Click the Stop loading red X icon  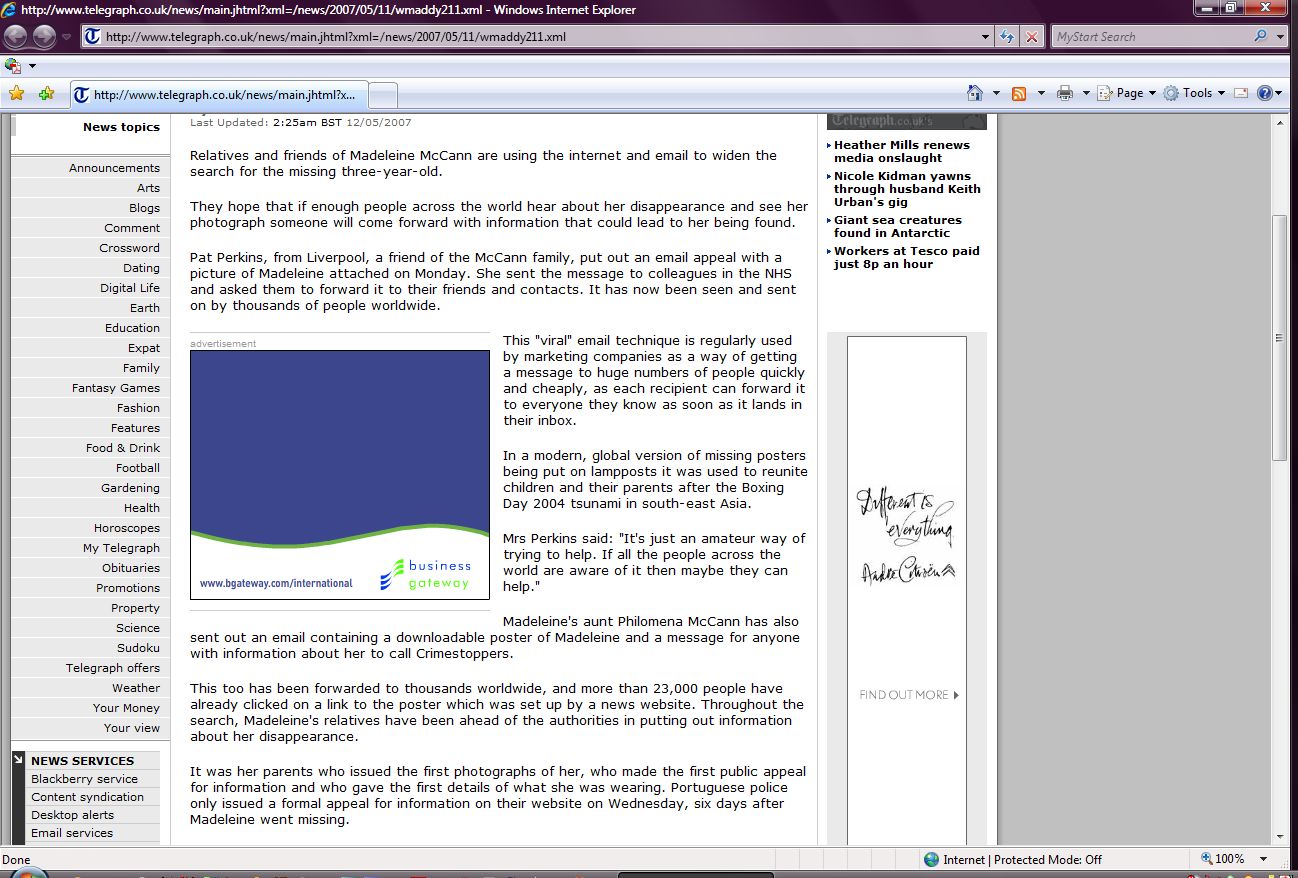pyautogui.click(x=1032, y=37)
